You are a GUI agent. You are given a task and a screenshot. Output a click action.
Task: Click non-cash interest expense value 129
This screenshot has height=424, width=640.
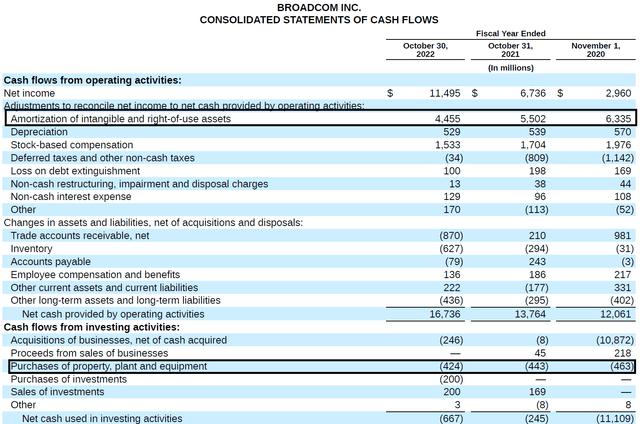pos(452,197)
